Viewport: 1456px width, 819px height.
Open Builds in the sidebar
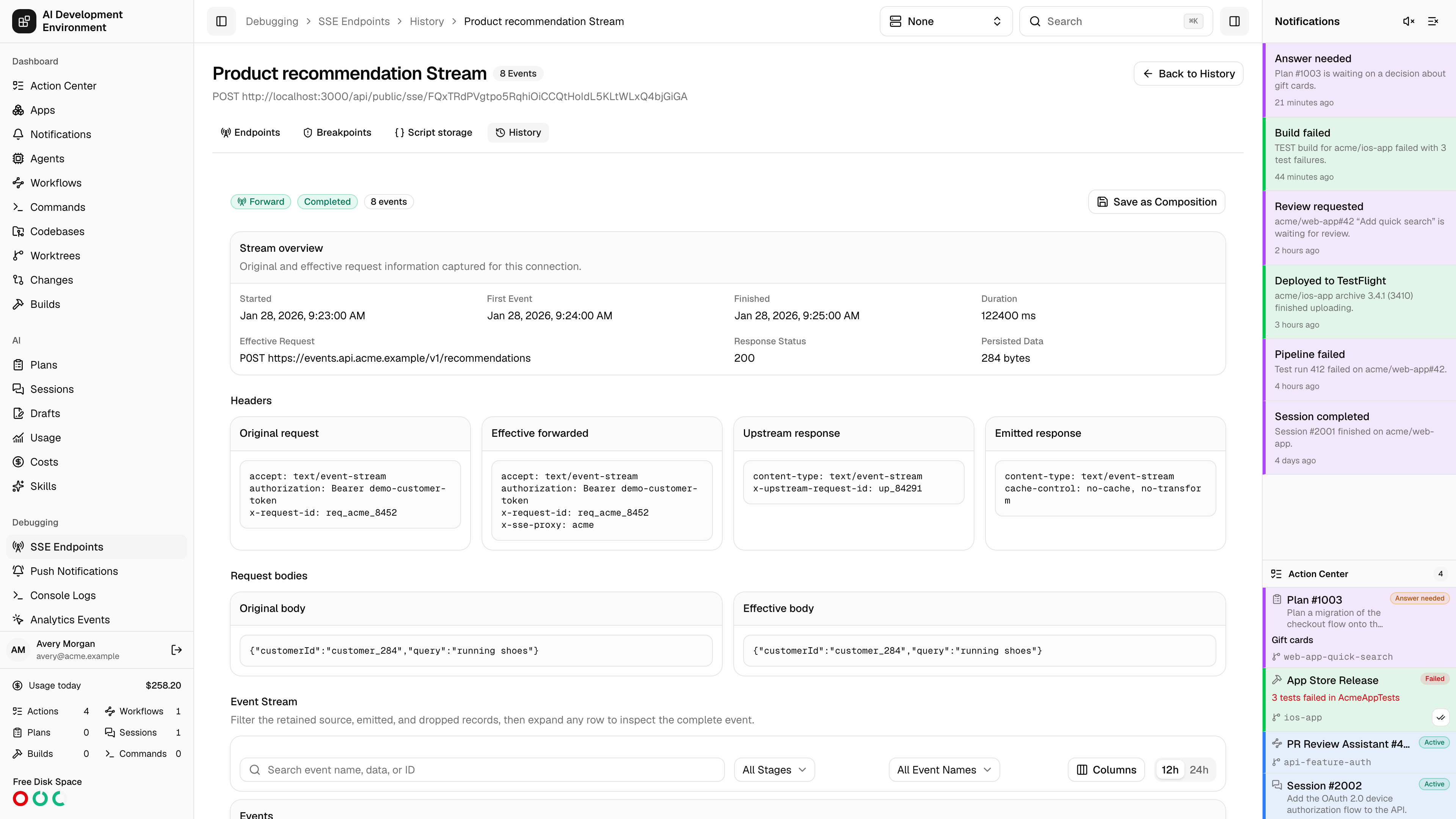tap(97, 304)
